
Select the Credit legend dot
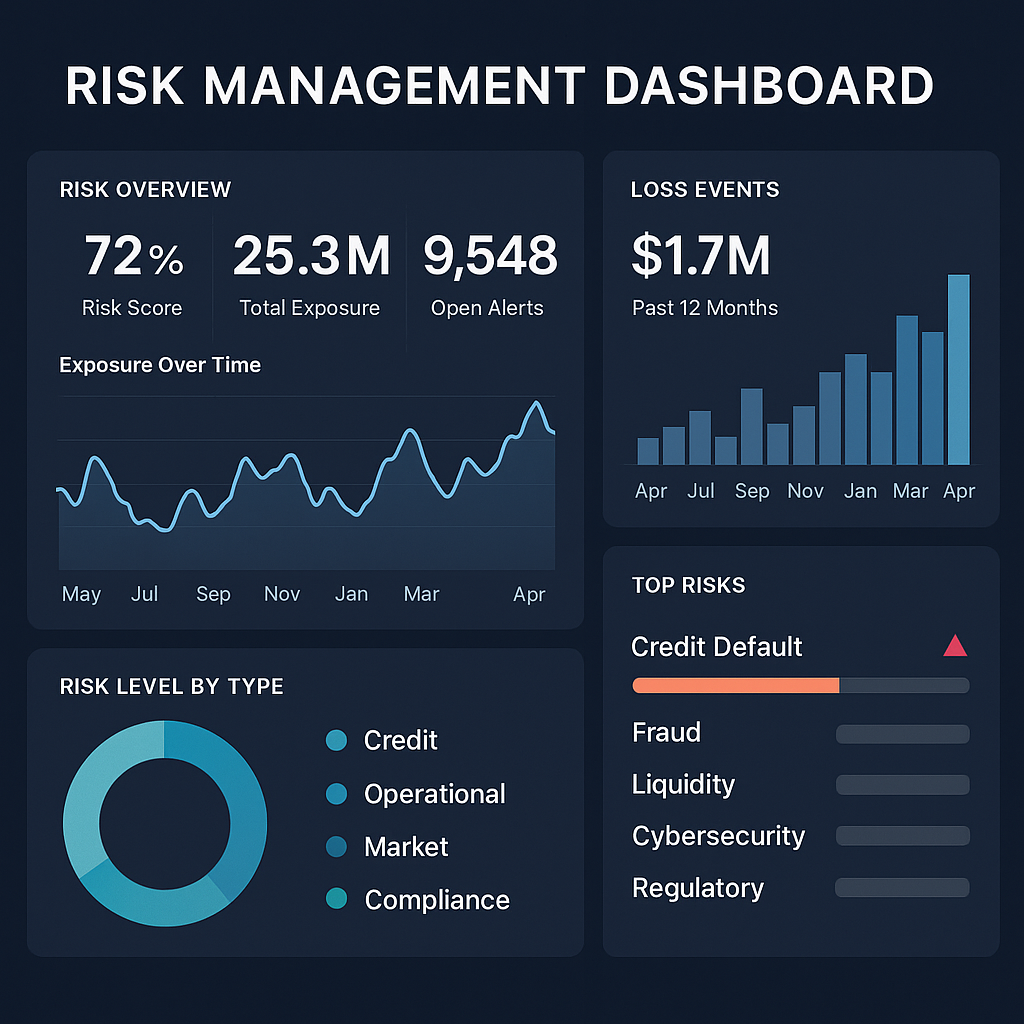point(336,741)
